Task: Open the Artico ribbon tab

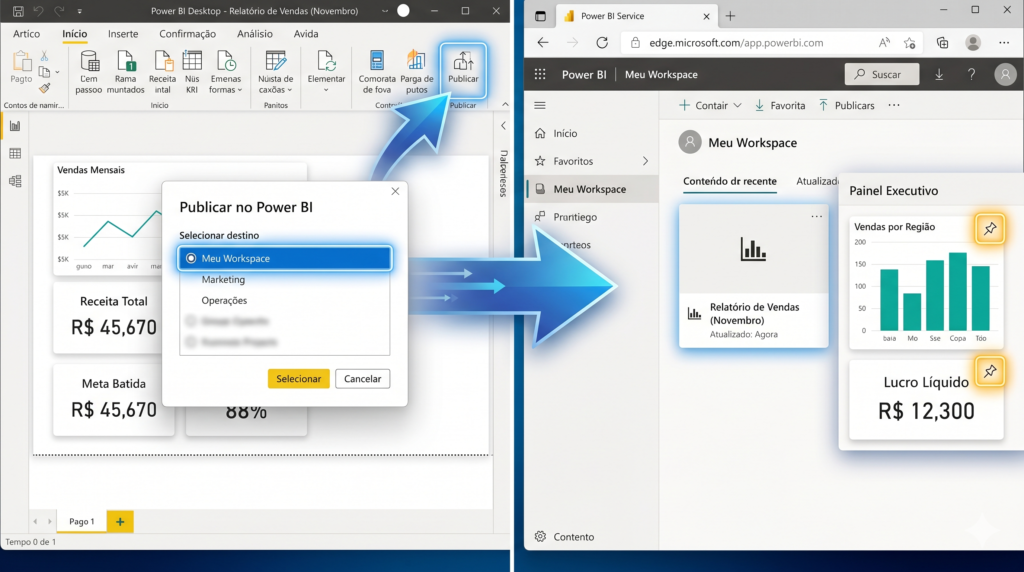Action: [26, 34]
